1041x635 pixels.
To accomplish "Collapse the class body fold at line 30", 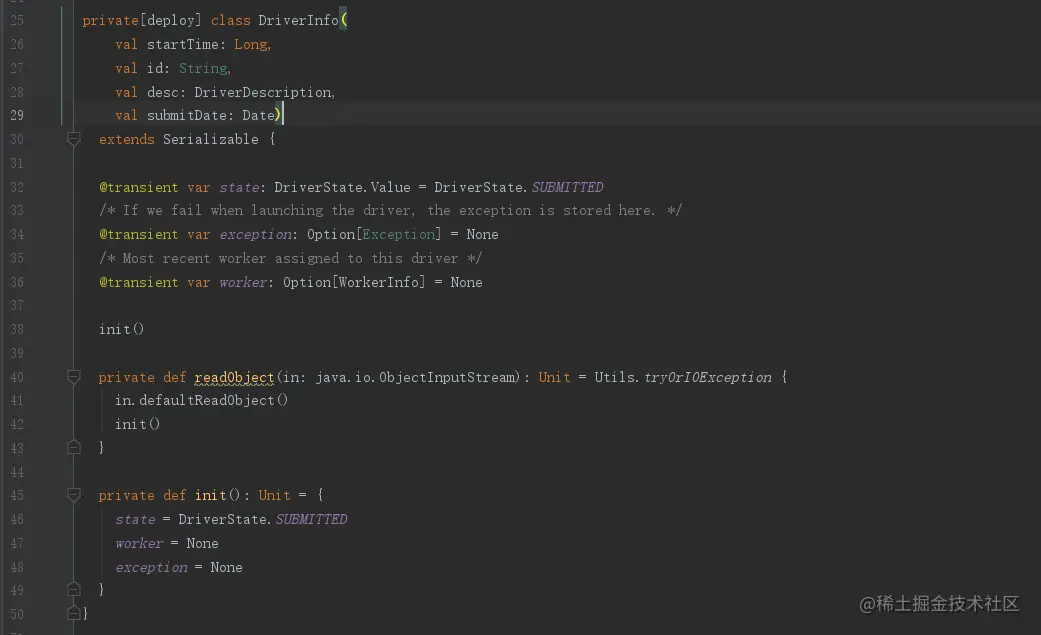I will click(74, 139).
